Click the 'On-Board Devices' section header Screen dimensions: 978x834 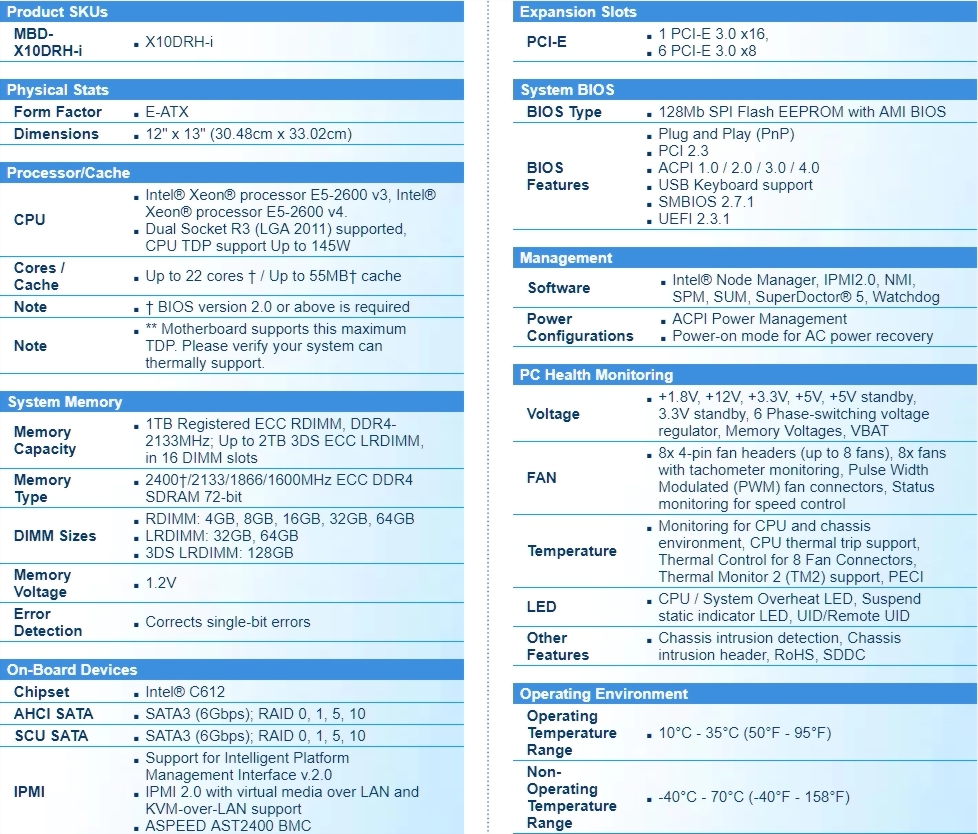(231, 669)
